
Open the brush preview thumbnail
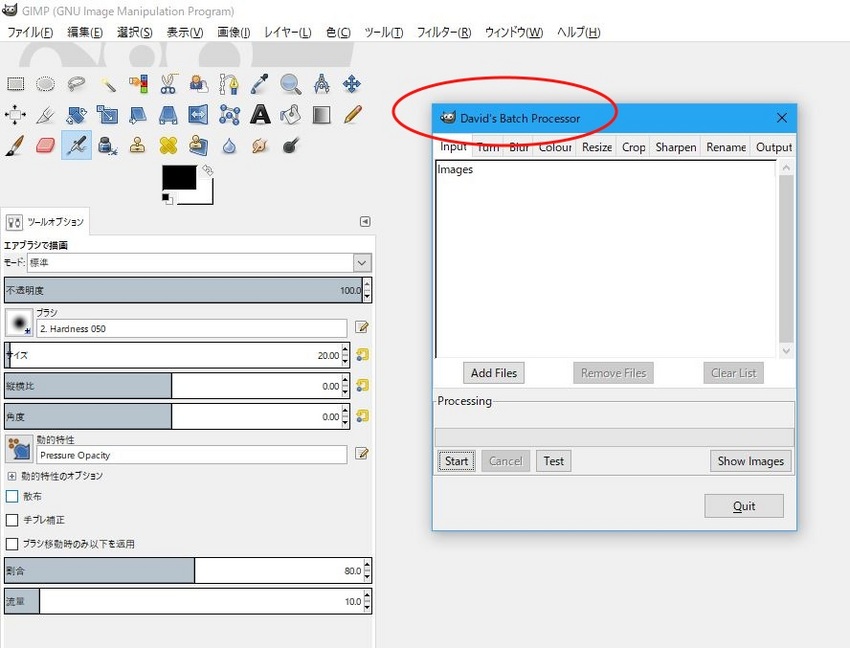18,323
